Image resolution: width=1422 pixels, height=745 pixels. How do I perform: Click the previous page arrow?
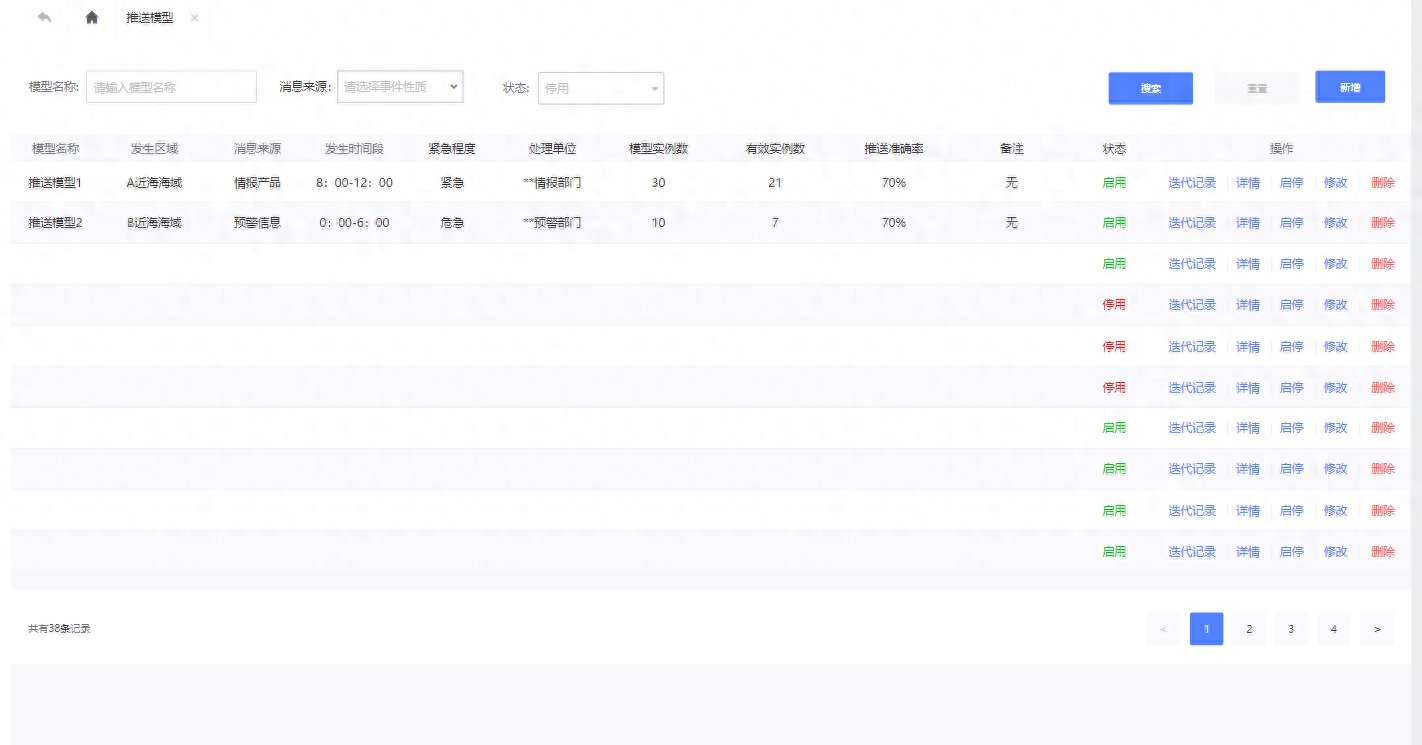(x=1163, y=629)
